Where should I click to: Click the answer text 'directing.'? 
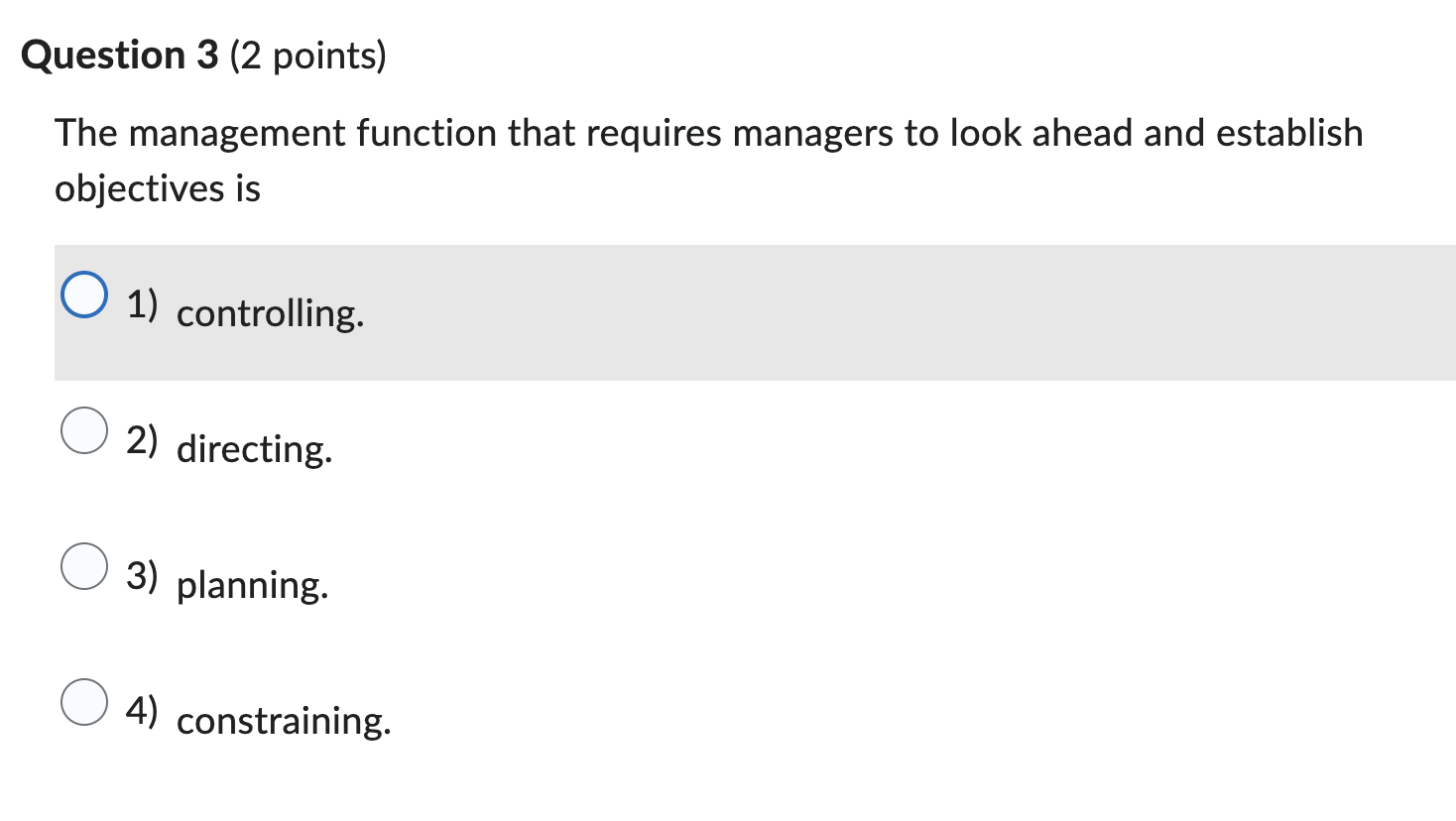point(254,450)
